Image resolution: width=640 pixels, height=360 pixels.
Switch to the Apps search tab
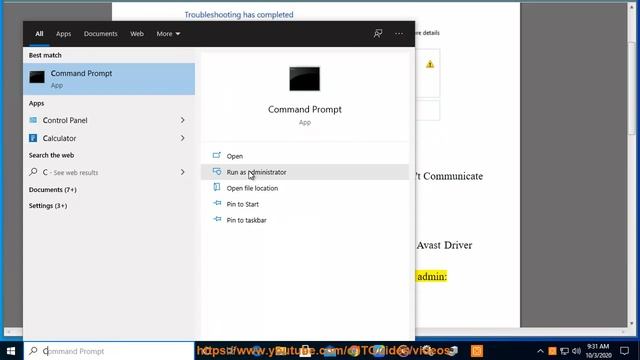click(63, 33)
